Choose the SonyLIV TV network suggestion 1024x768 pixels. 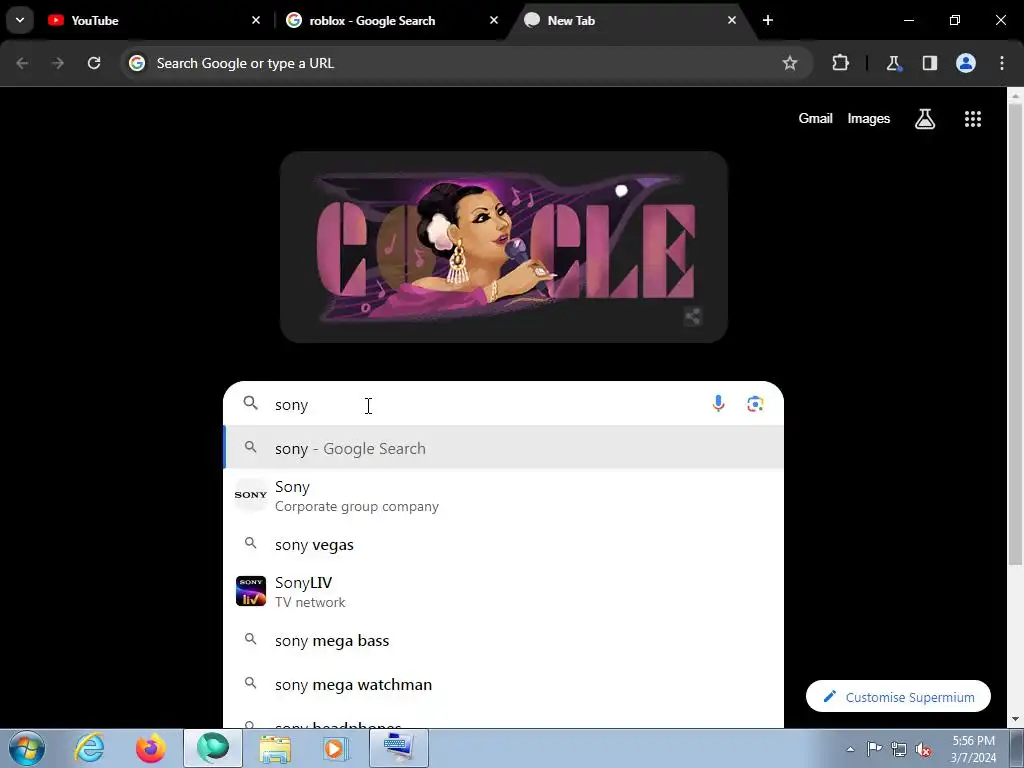click(504, 592)
